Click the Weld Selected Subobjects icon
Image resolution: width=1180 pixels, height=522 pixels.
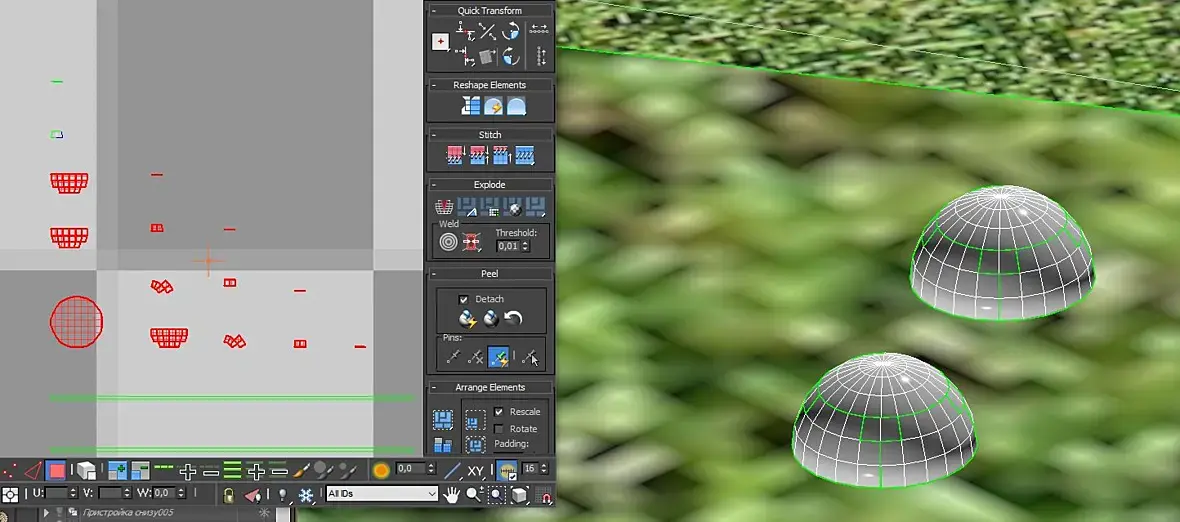(471, 241)
